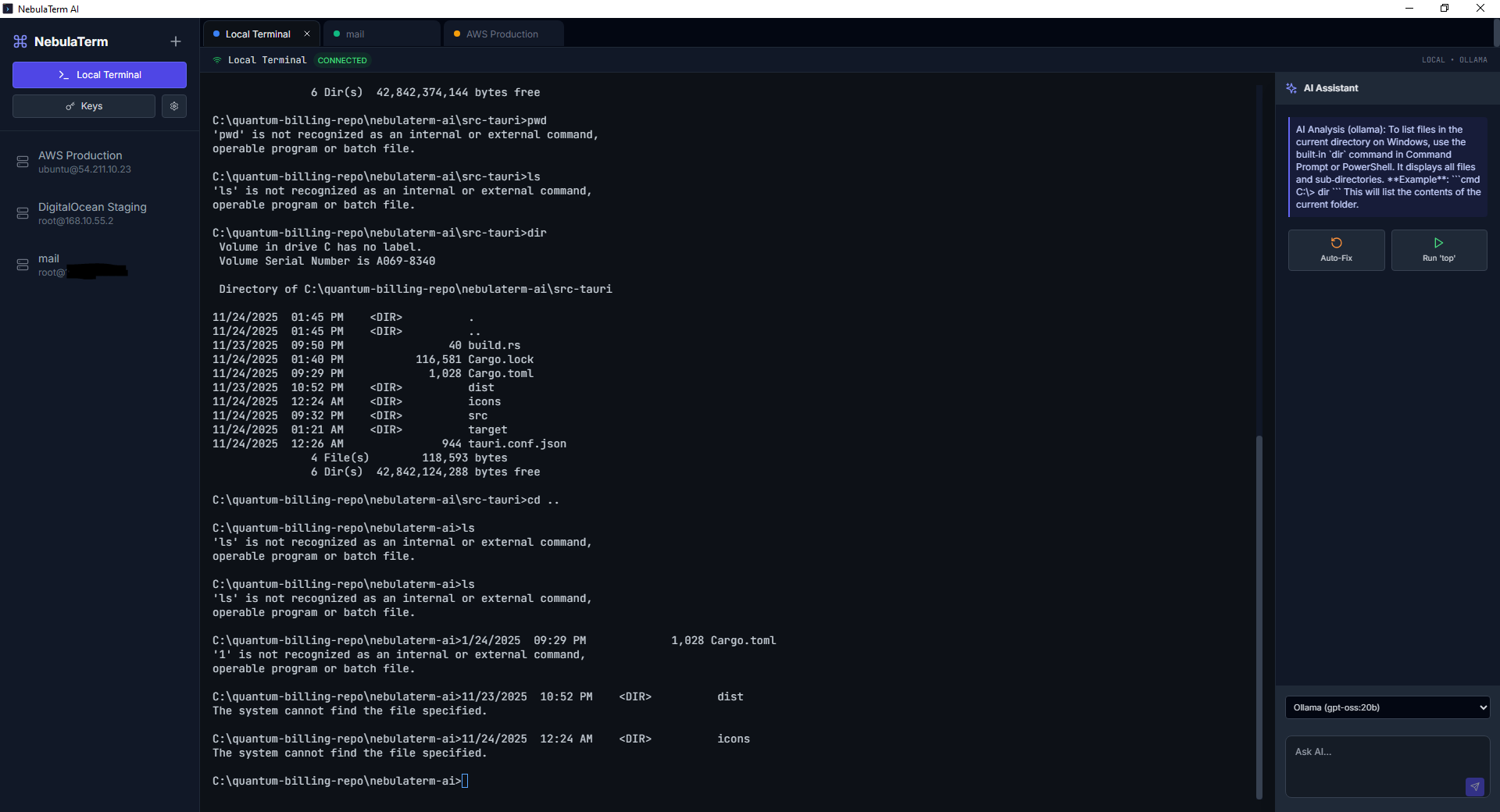The width and height of the screenshot is (1500, 812).
Task: Click the 'cd ..' command line
Action: [x=386, y=500]
